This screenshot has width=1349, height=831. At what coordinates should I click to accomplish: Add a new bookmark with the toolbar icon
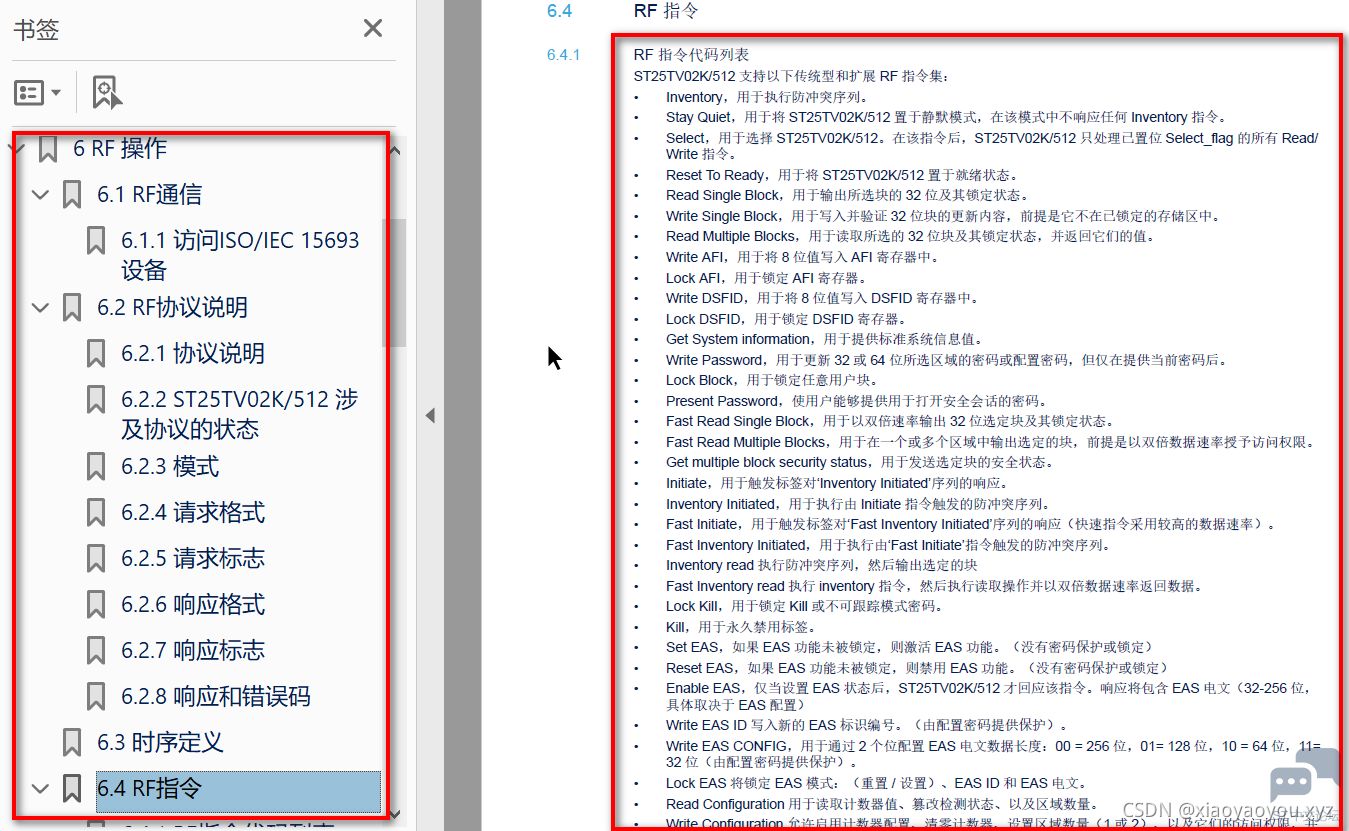tap(107, 92)
